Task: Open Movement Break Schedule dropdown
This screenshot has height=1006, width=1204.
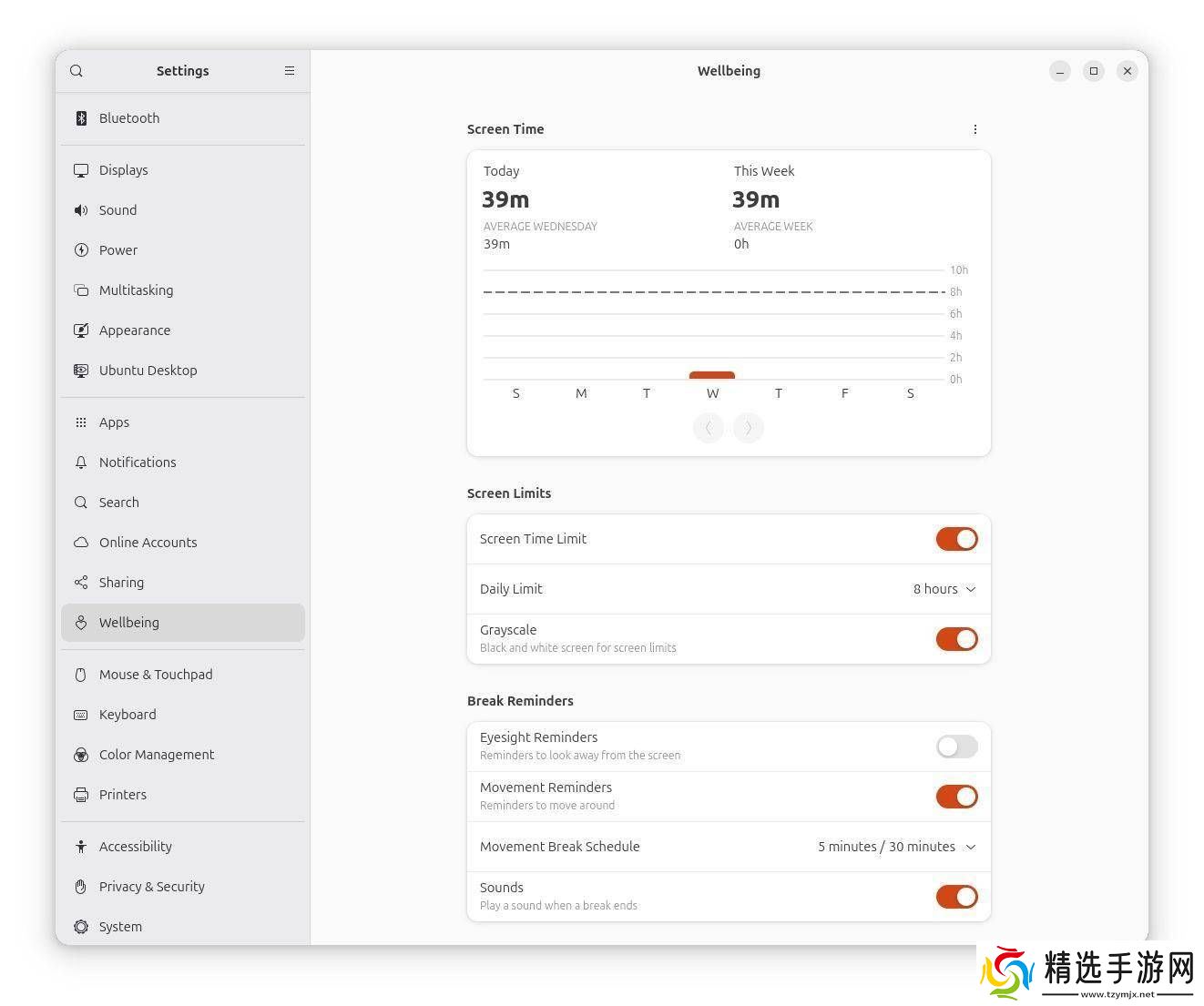Action: tap(896, 847)
